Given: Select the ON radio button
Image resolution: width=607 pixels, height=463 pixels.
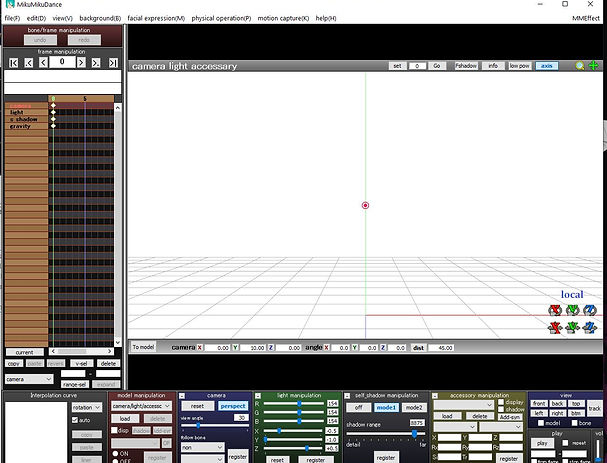Looking at the screenshot, I should [x=115, y=454].
